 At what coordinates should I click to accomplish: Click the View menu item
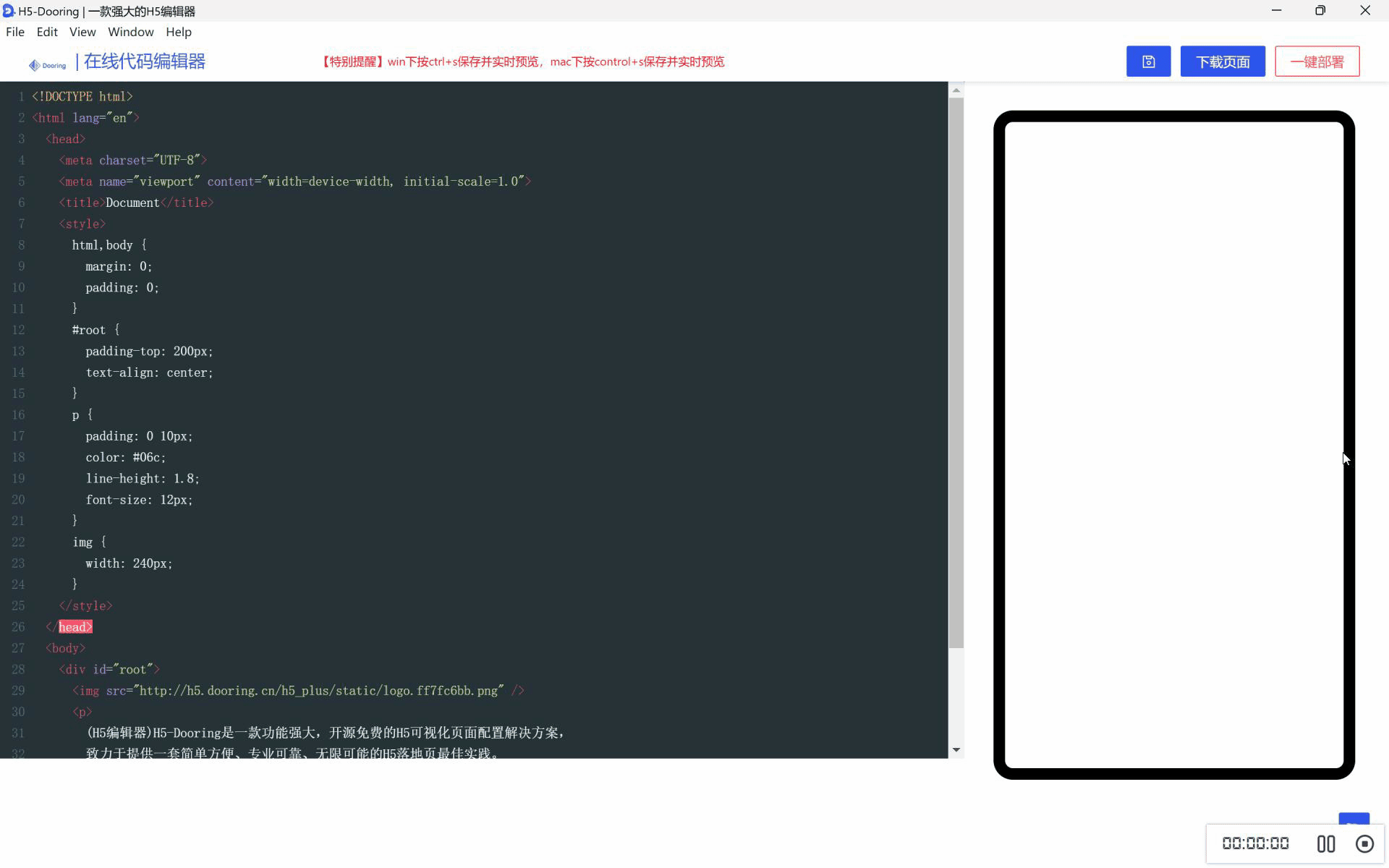pos(82,32)
